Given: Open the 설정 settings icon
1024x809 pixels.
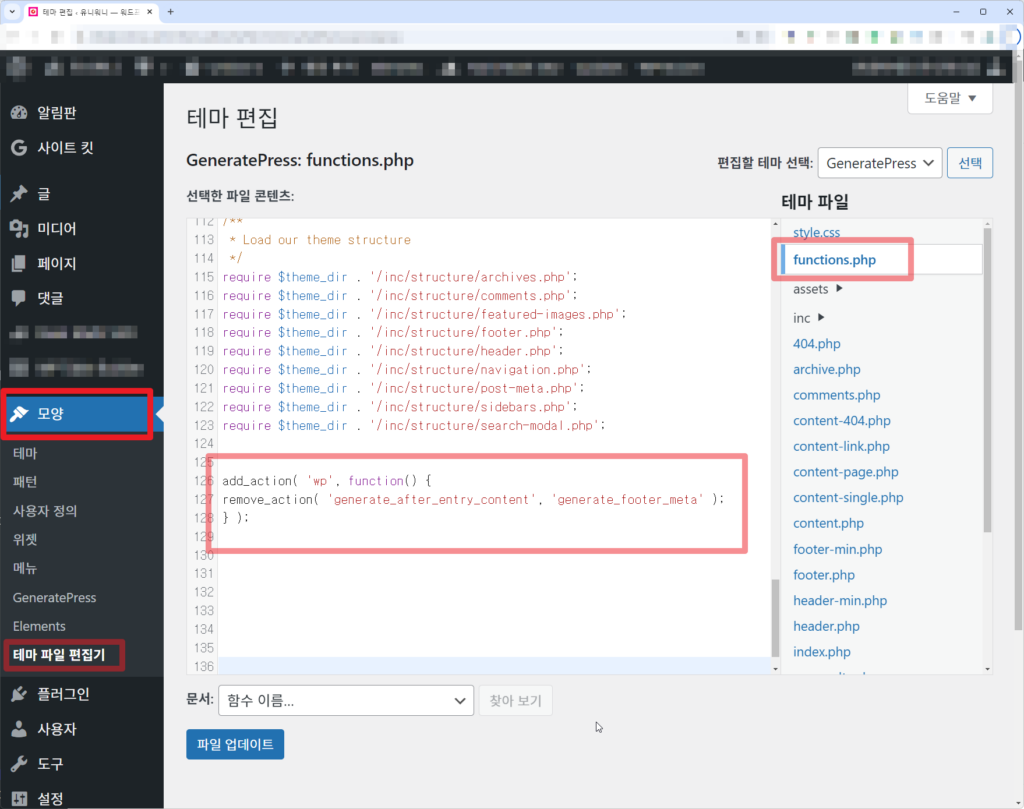Looking at the screenshot, I should 19,799.
